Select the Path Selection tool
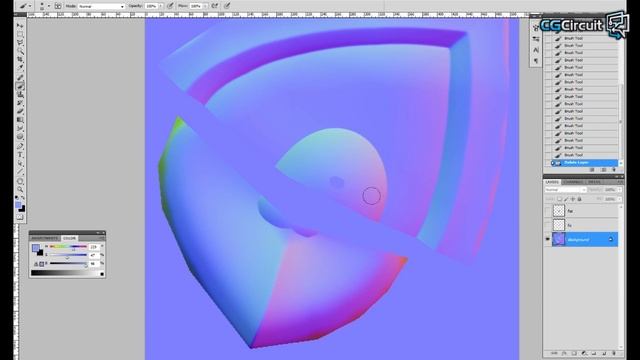This screenshot has width=640, height=360. (x=20, y=164)
